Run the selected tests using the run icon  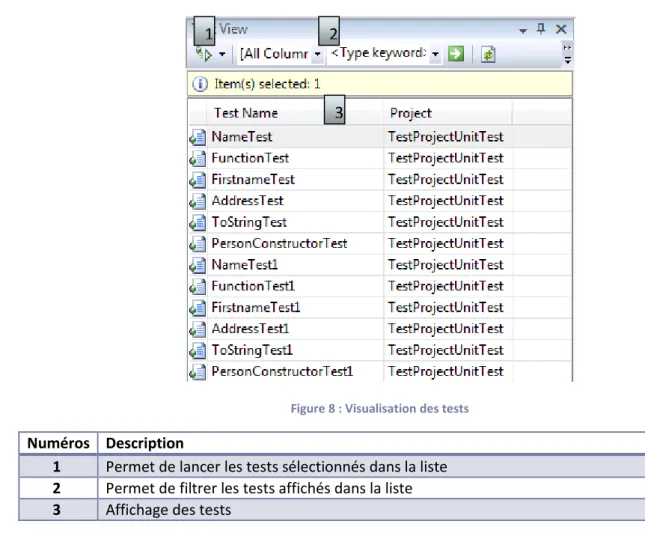pyautogui.click(x=204, y=54)
